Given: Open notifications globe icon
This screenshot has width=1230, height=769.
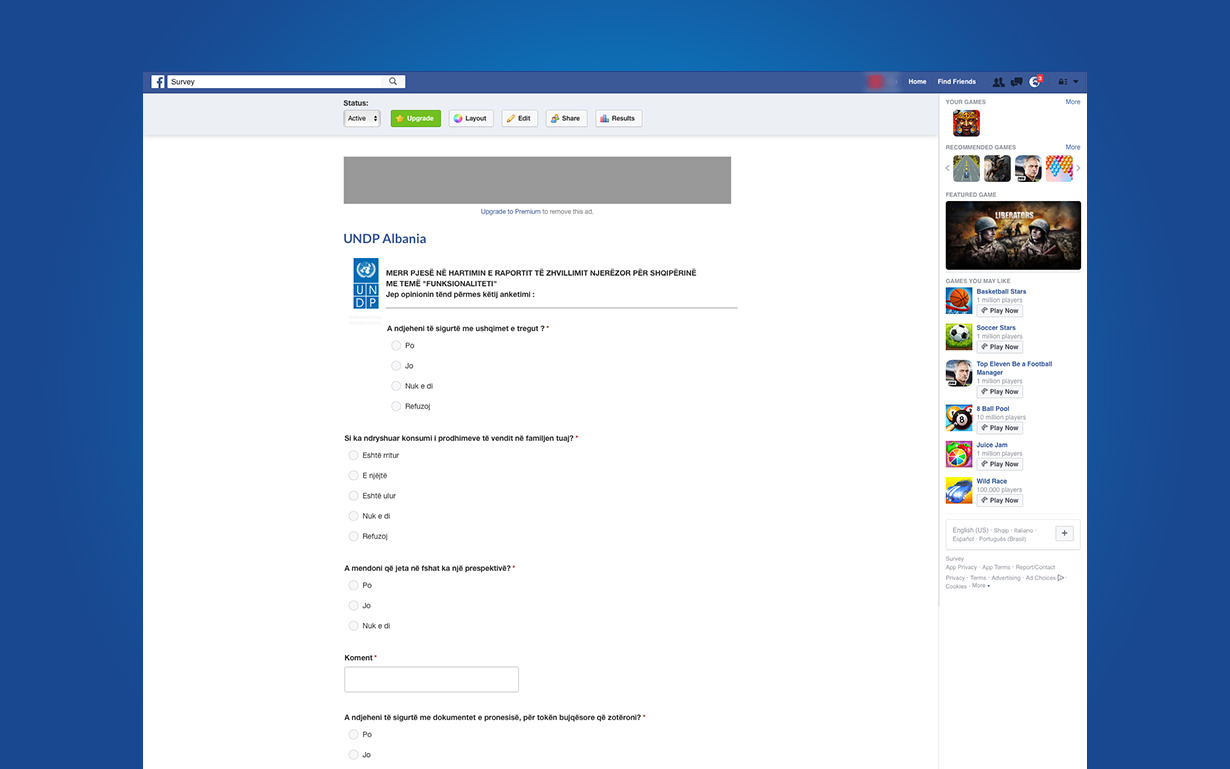Looking at the screenshot, I should (x=1035, y=82).
